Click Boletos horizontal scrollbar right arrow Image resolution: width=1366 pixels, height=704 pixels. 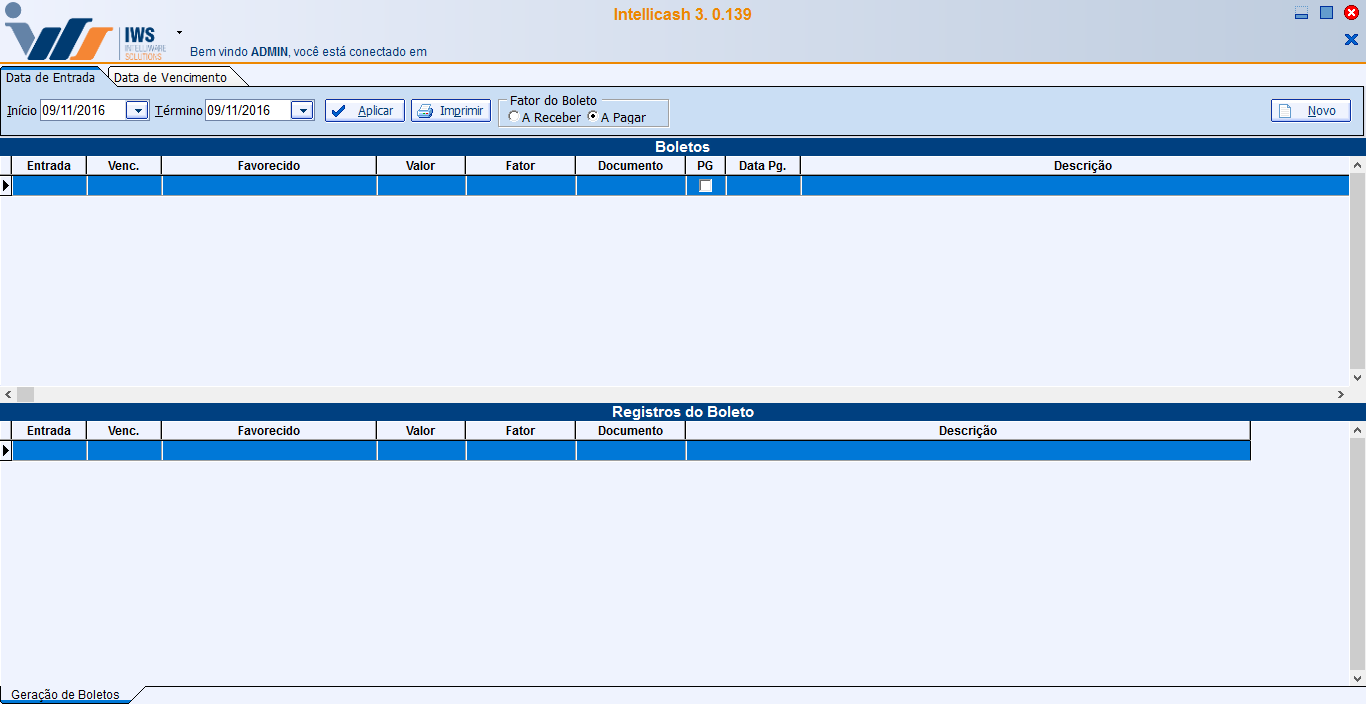(x=1341, y=395)
